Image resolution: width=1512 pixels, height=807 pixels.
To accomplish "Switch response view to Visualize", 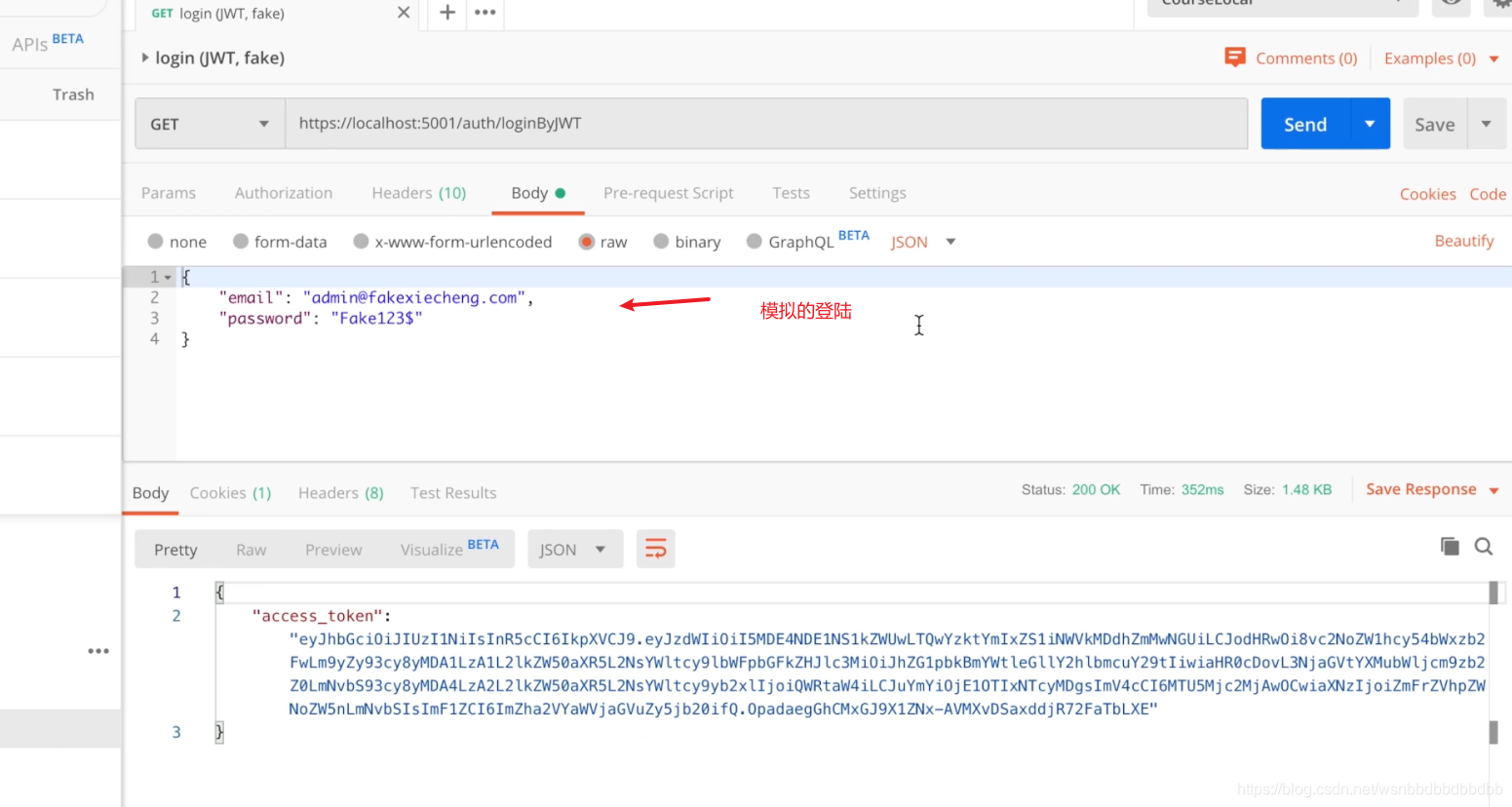I will tap(449, 550).
